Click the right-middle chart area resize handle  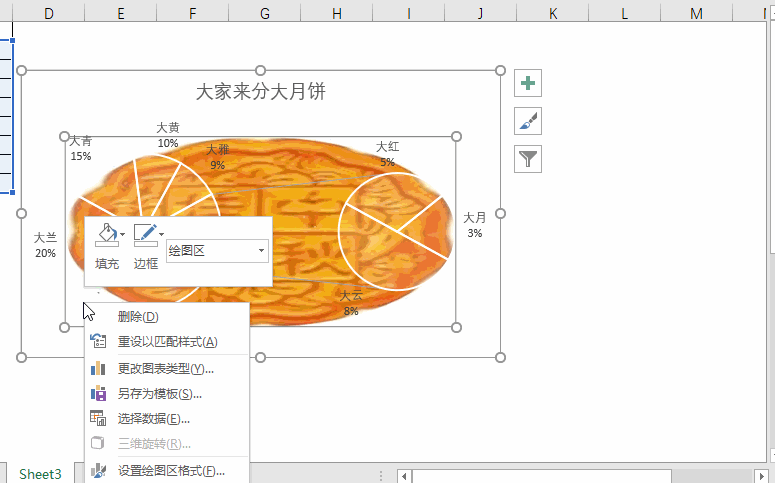click(500, 214)
